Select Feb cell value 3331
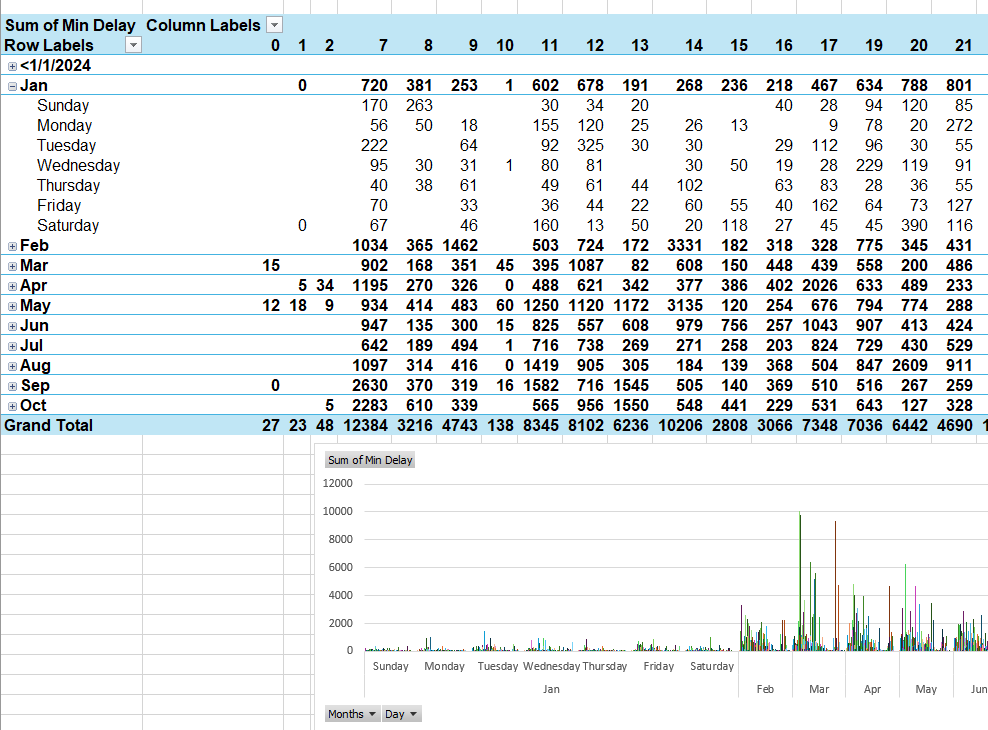Viewport: 988px width, 730px height. (685, 245)
